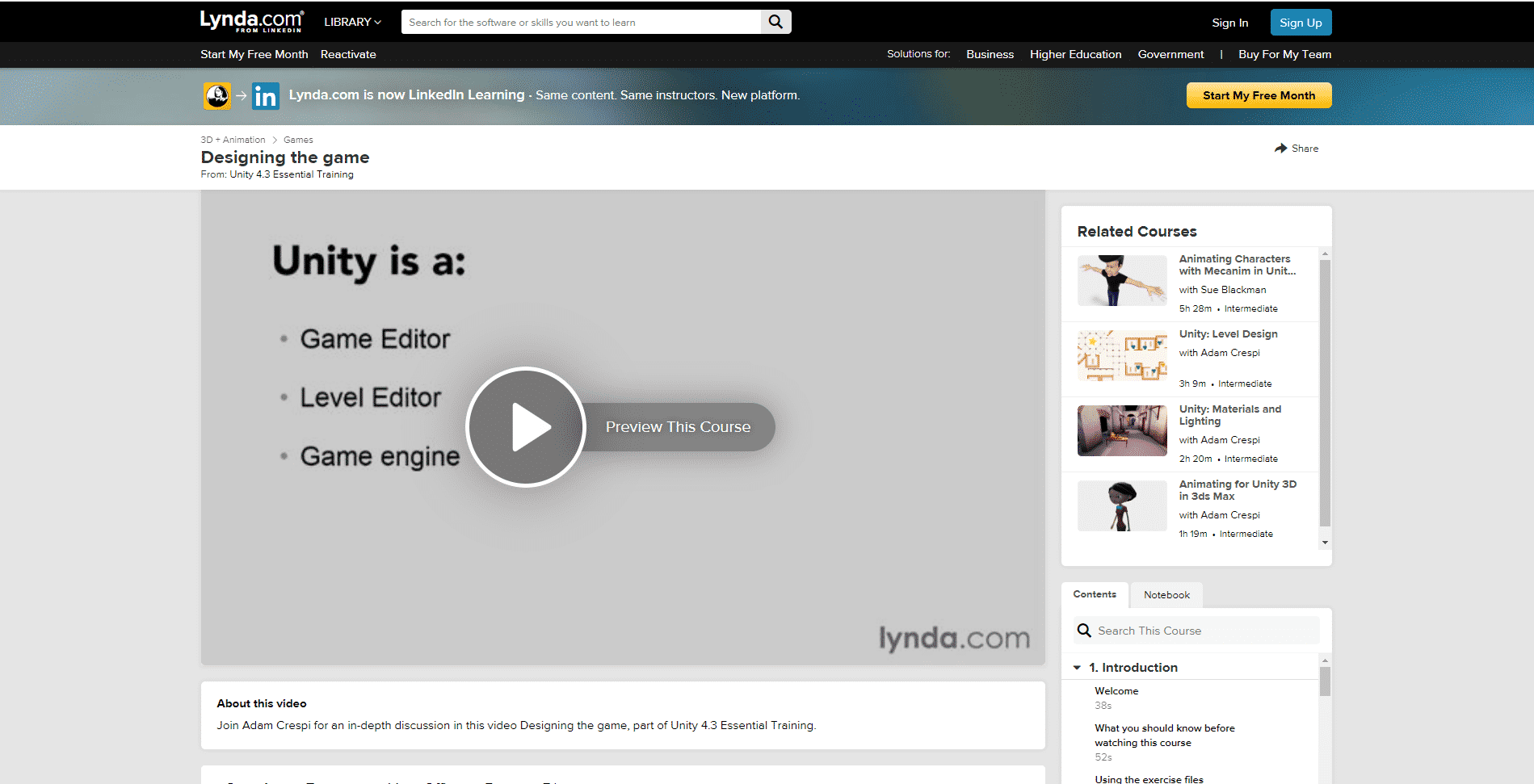Click Unity: Materials and Lighting title
Image resolution: width=1534 pixels, height=784 pixels.
tap(1229, 415)
